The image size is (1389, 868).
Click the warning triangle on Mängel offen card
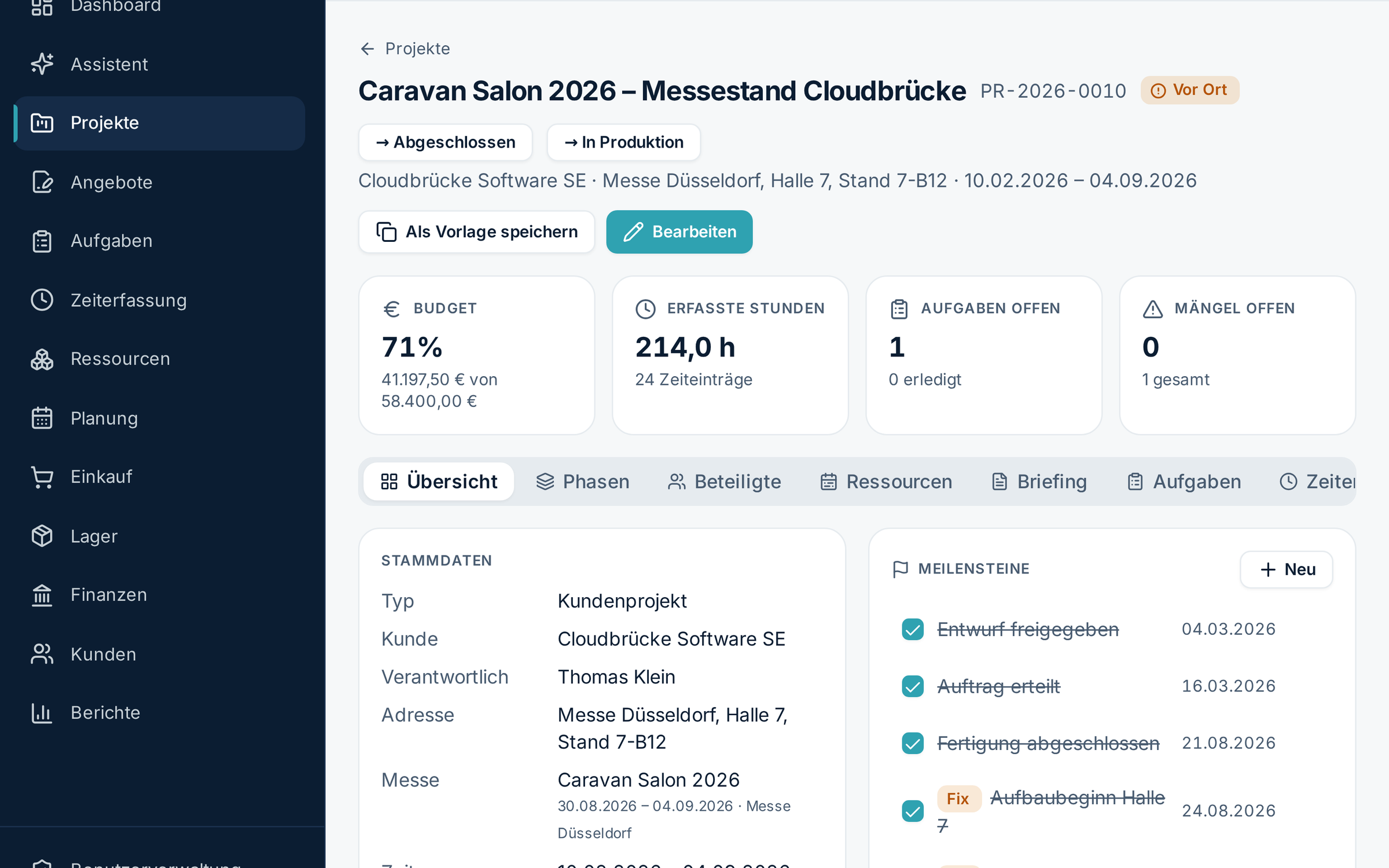tap(1153, 309)
